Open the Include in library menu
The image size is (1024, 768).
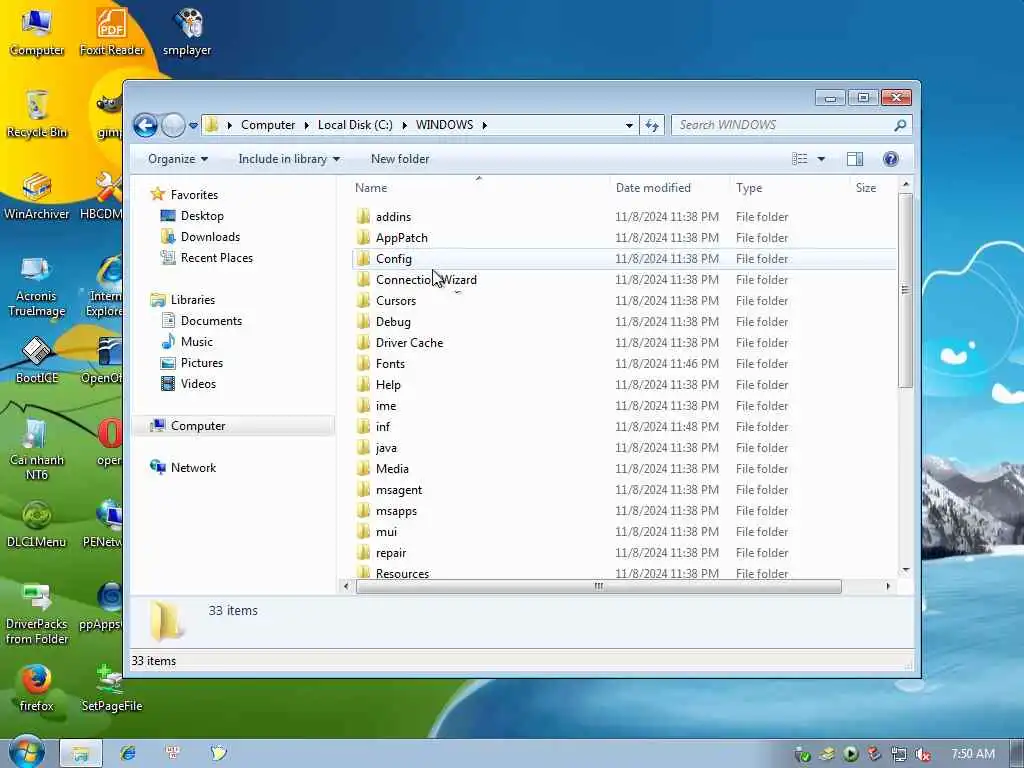click(x=289, y=159)
